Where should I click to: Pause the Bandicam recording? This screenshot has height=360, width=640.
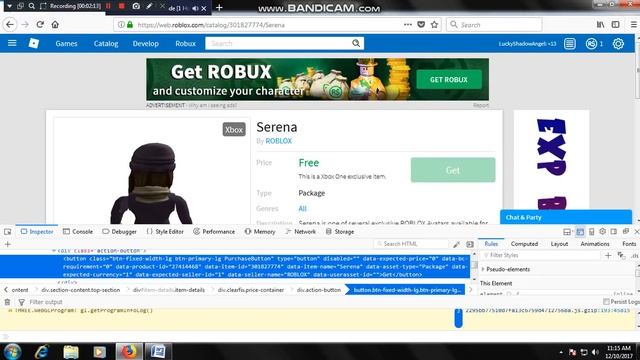(108, 6)
